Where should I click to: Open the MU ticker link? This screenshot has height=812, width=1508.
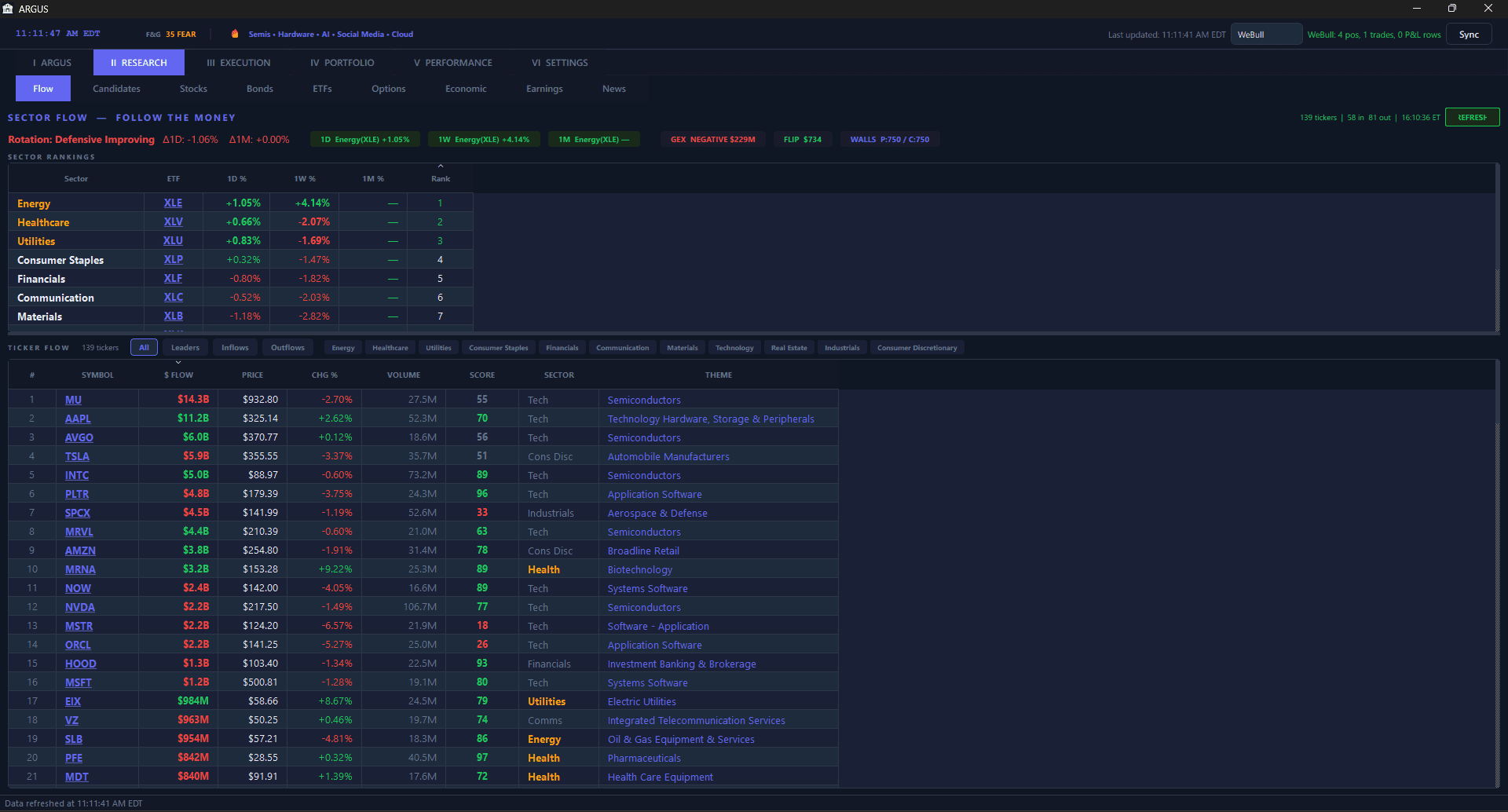tap(73, 400)
